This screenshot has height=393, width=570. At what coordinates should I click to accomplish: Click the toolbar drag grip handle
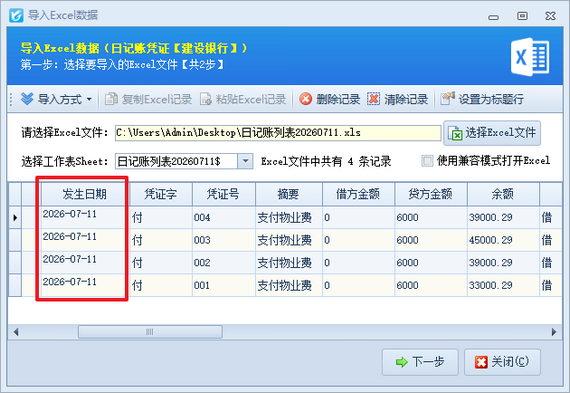click(11, 99)
